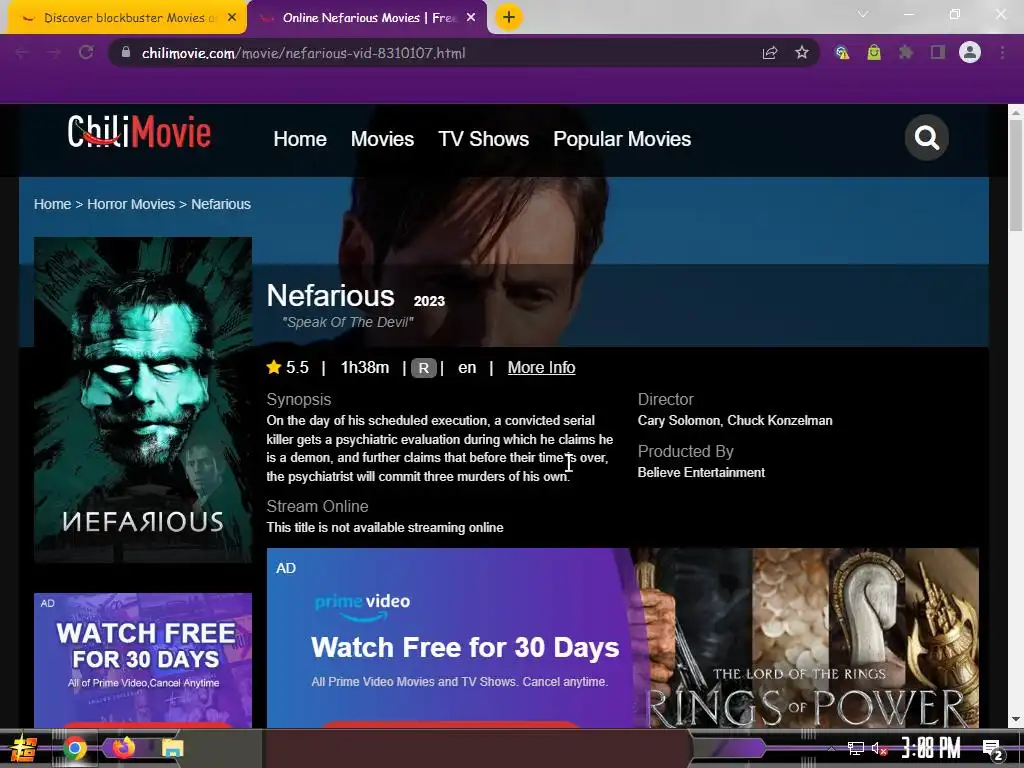Click the yellow rating star
The image size is (1024, 768).
tap(274, 367)
